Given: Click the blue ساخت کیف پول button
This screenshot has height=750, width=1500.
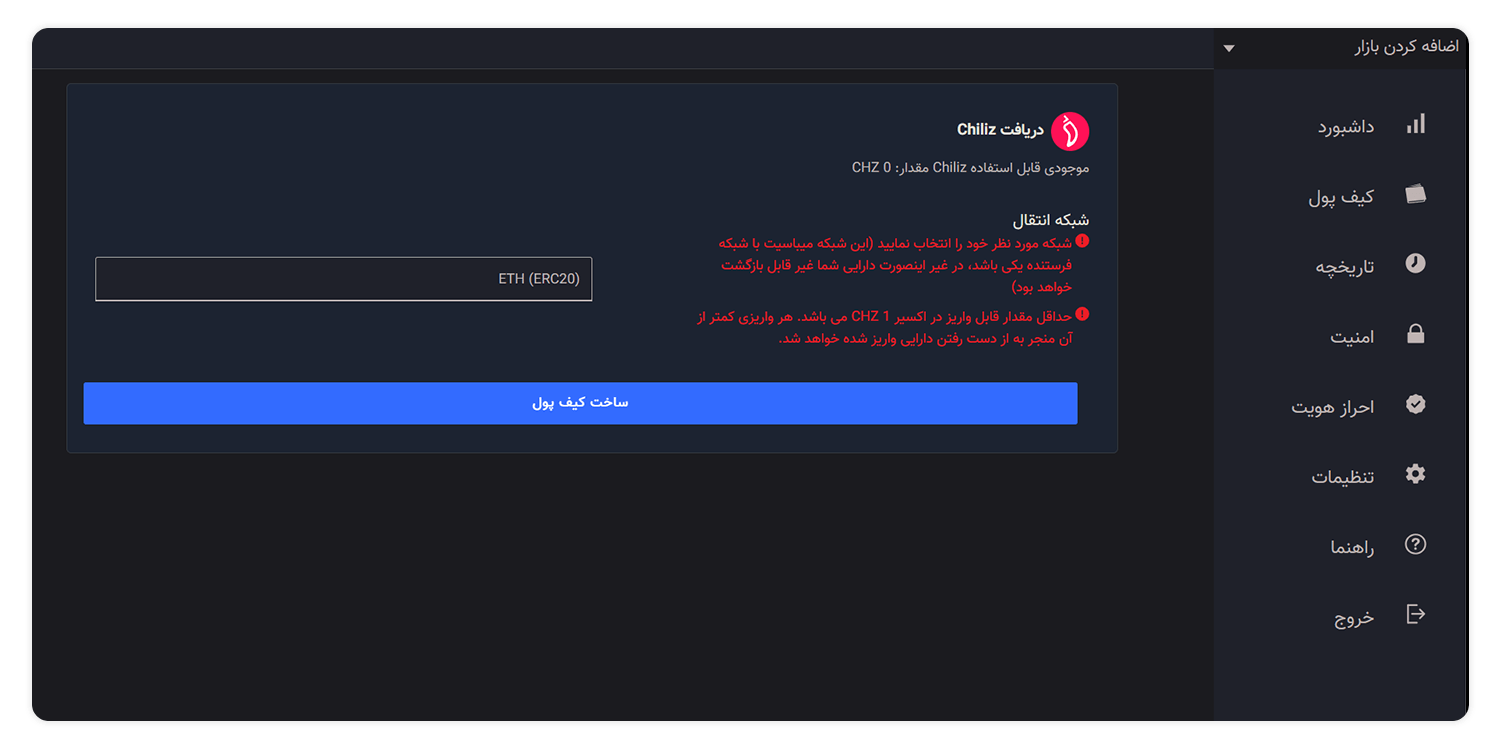Looking at the screenshot, I should 580,403.
